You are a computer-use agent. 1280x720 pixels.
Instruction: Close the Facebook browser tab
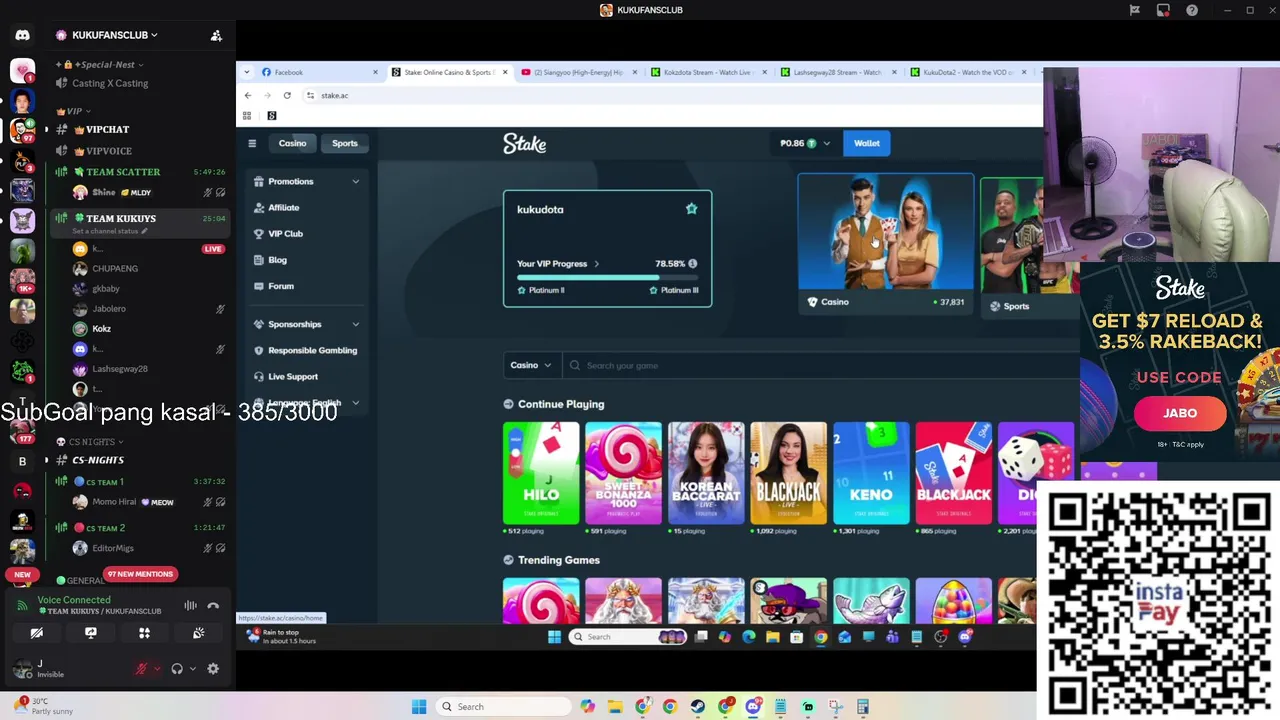[x=376, y=72]
